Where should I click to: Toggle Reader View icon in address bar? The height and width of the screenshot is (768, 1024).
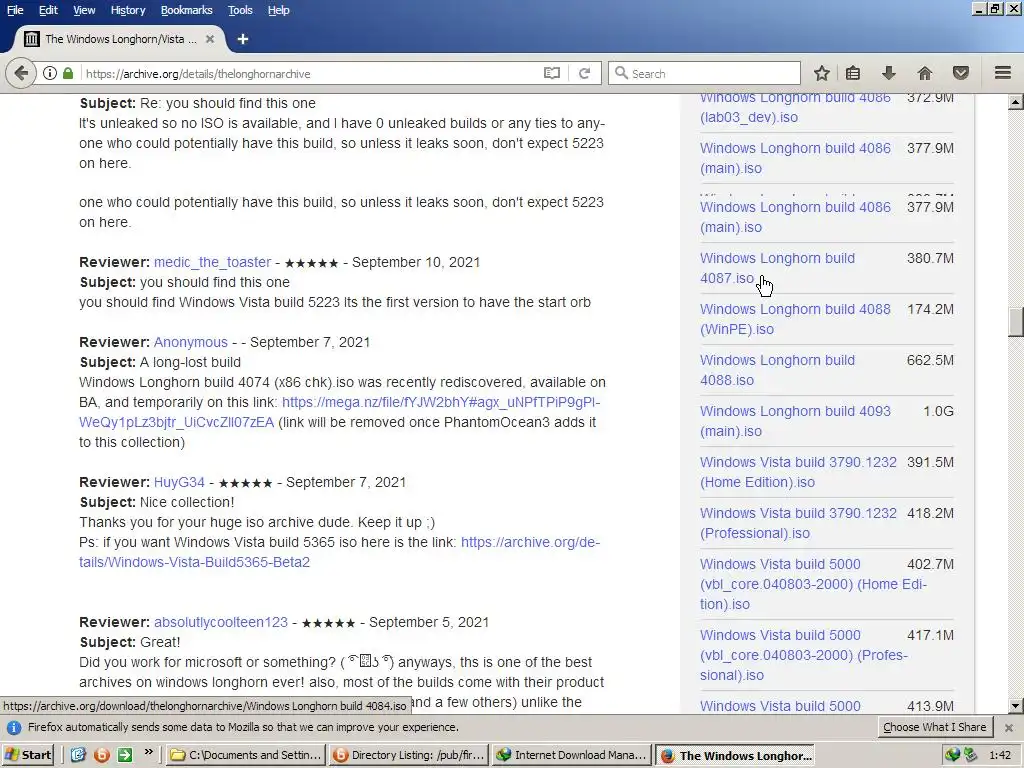pyautogui.click(x=552, y=73)
